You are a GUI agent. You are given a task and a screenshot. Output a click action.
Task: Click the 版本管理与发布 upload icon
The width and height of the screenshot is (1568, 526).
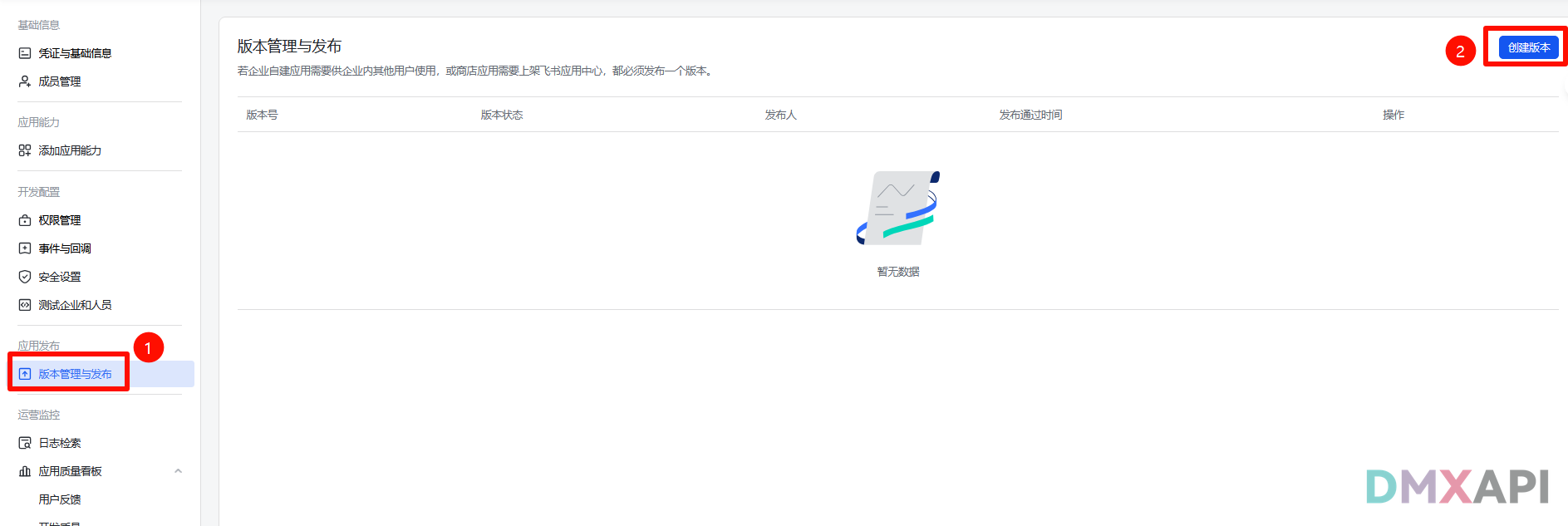[x=25, y=374]
